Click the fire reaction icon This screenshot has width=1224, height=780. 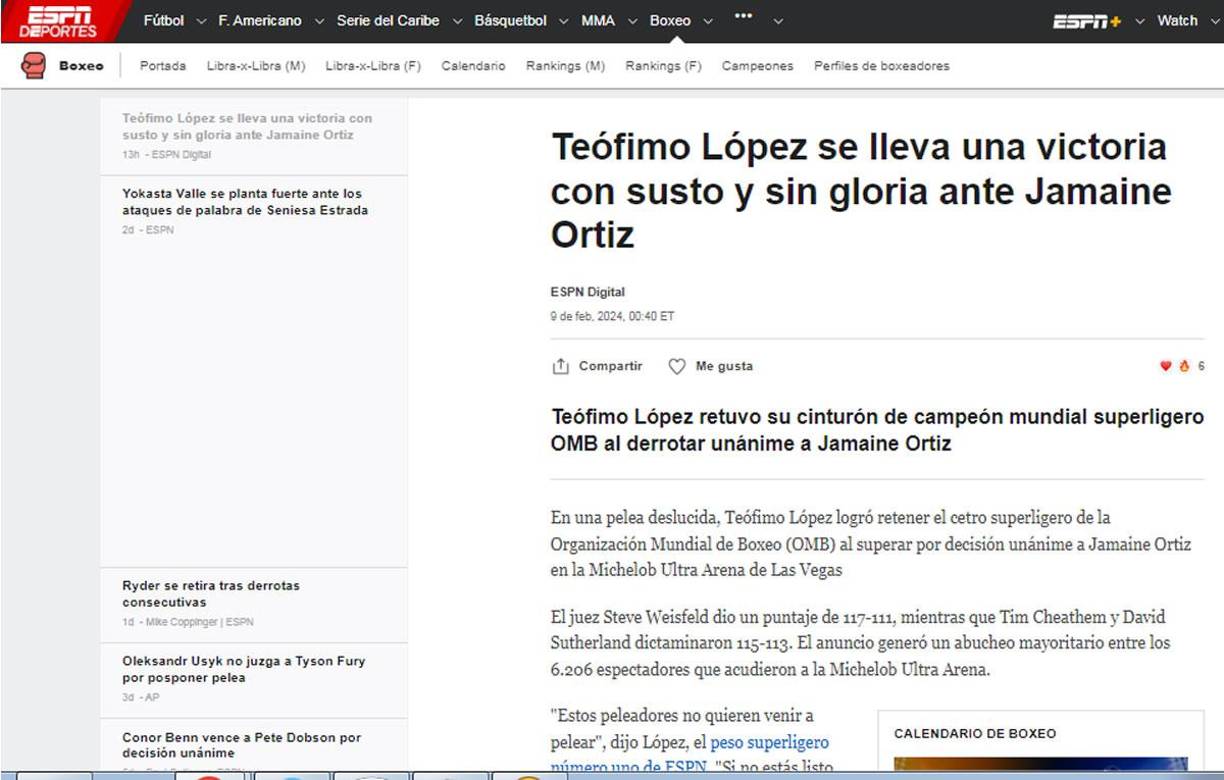[x=1183, y=366]
